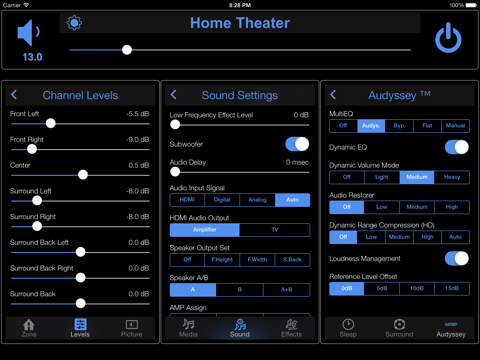Open the Picture tab
480x360 pixels.
[132, 328]
